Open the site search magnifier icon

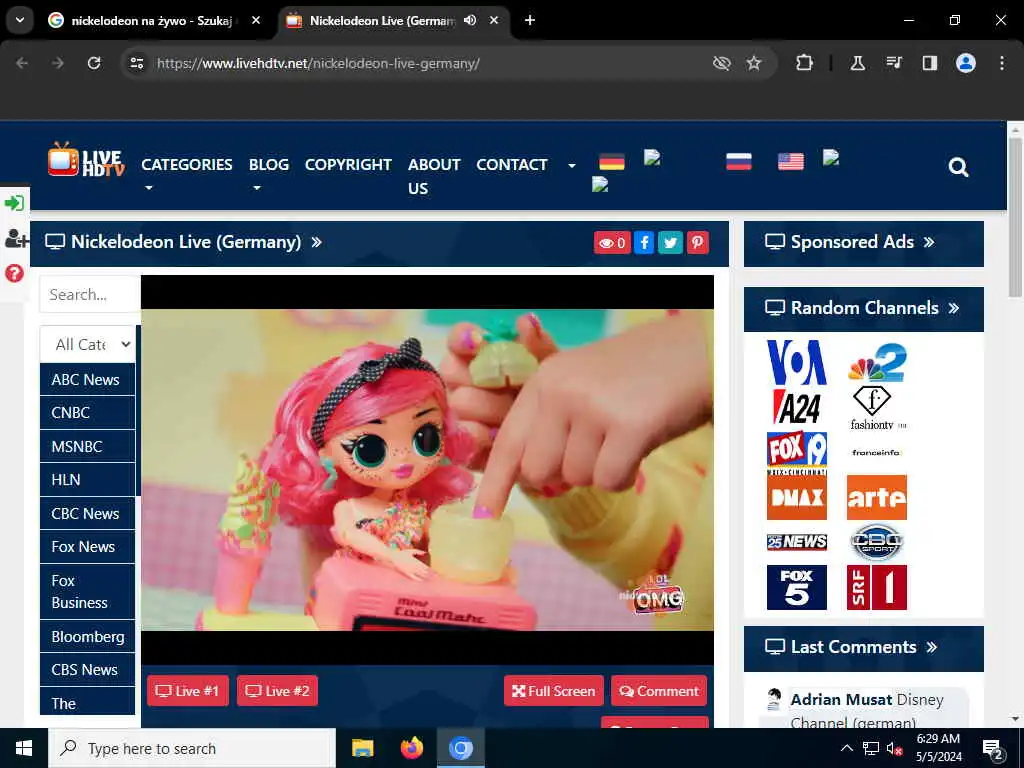coord(958,167)
